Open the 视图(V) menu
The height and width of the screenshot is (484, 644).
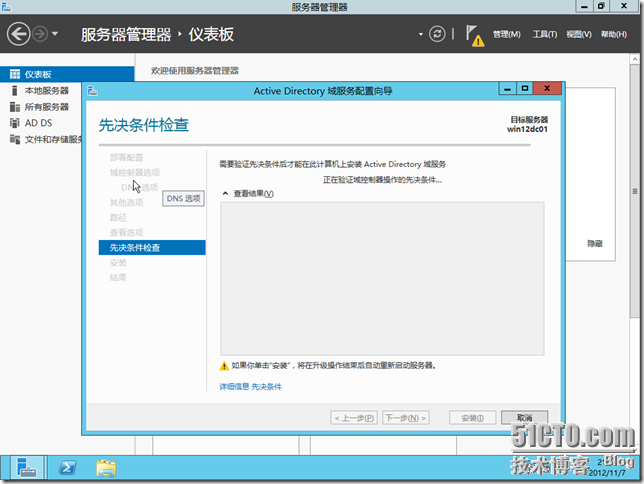[579, 34]
